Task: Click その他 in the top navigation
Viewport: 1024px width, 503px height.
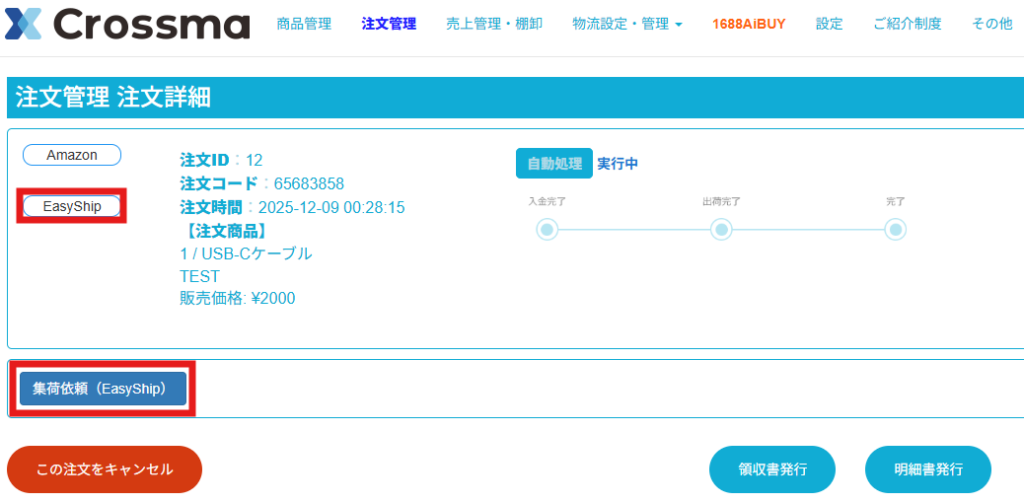Action: tap(992, 24)
